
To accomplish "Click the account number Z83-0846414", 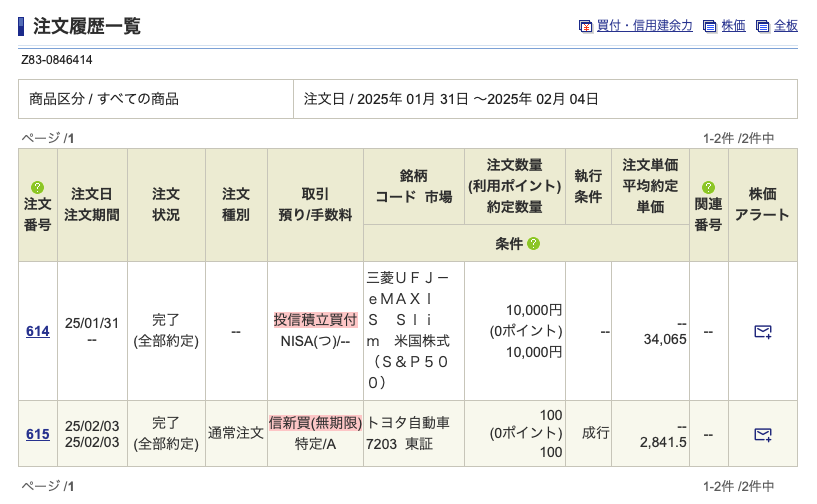I will [57, 60].
